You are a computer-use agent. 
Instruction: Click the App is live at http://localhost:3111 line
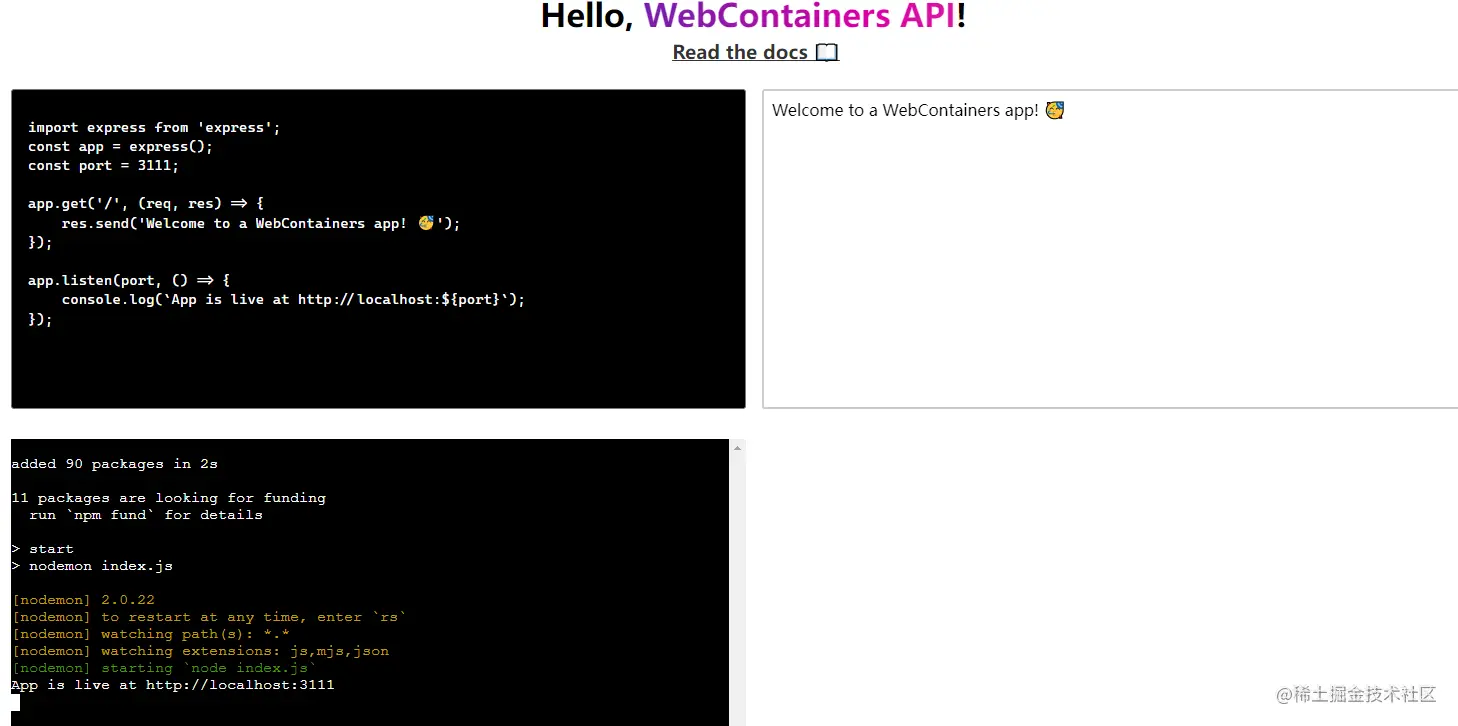coord(173,685)
